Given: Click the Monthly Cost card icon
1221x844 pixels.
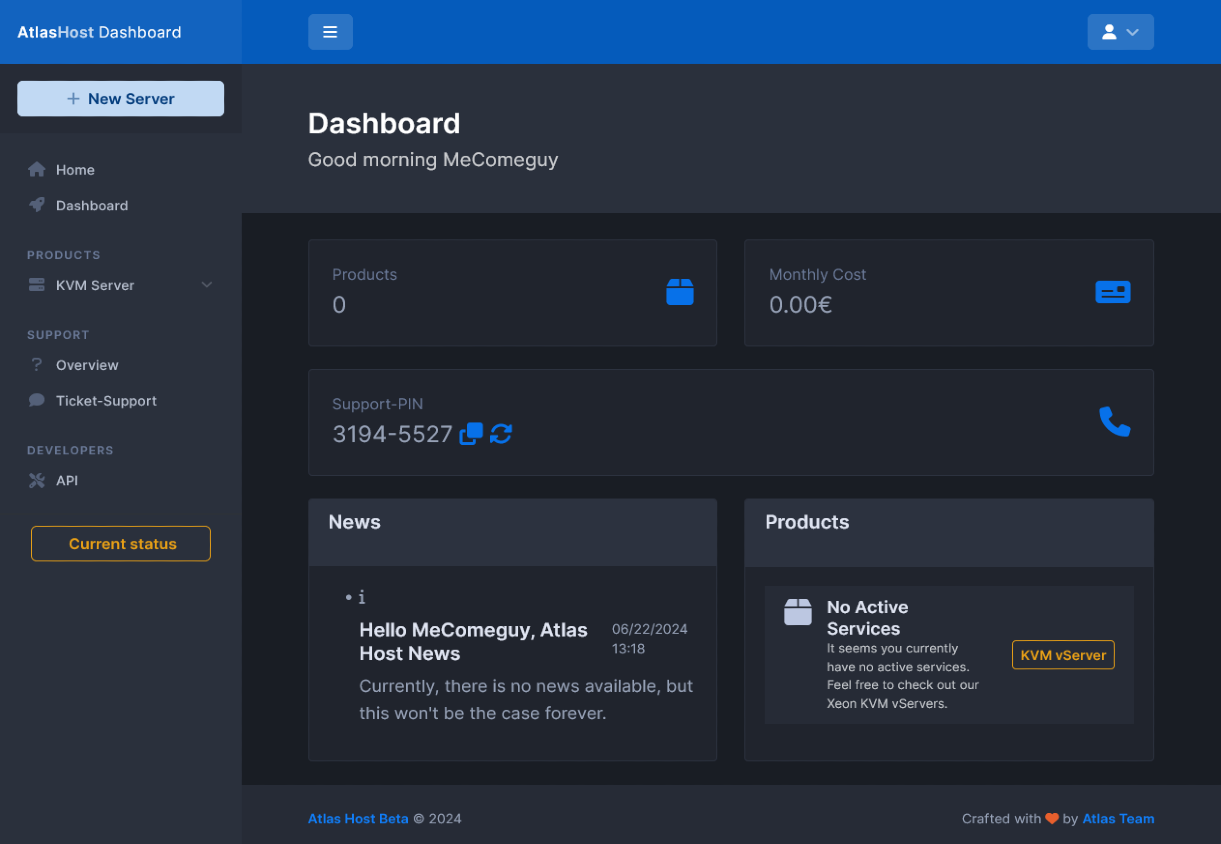Looking at the screenshot, I should (x=1113, y=292).
